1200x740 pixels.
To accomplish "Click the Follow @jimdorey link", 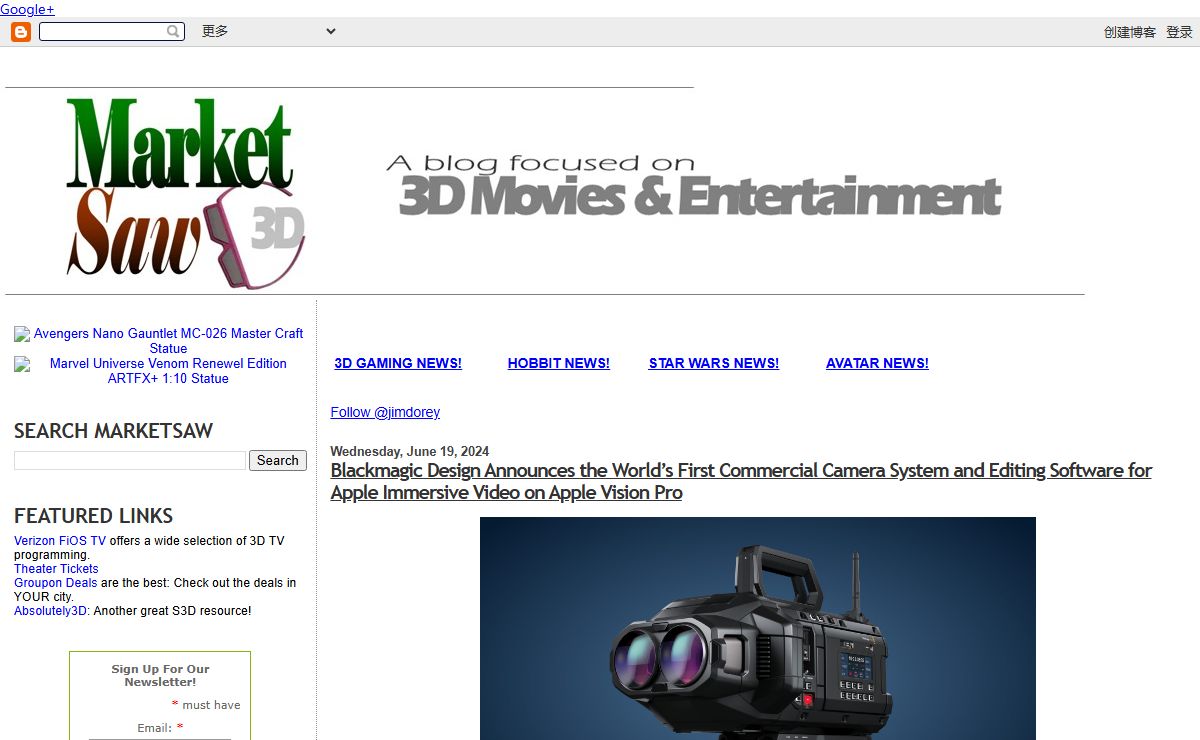I will [x=385, y=412].
